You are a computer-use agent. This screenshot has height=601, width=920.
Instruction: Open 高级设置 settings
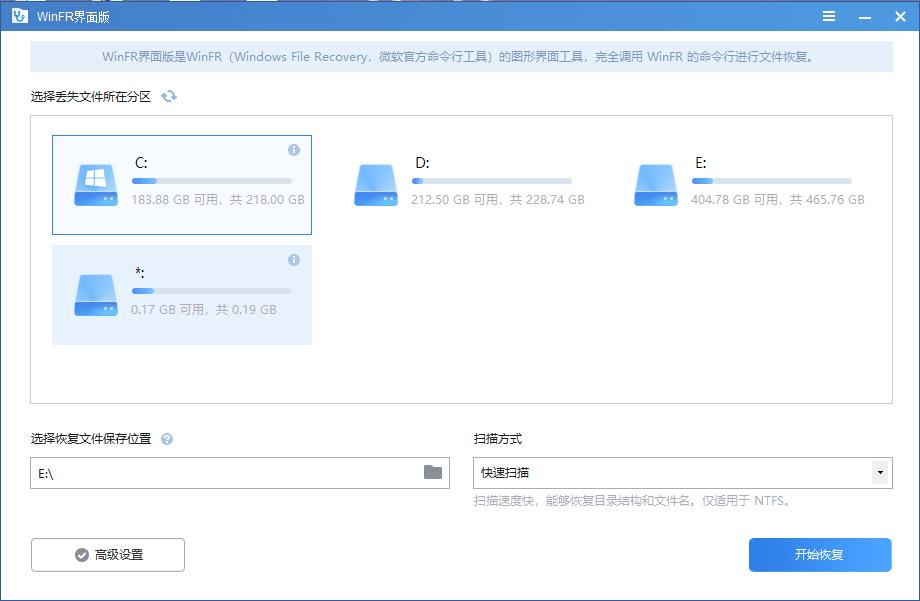(x=107, y=555)
